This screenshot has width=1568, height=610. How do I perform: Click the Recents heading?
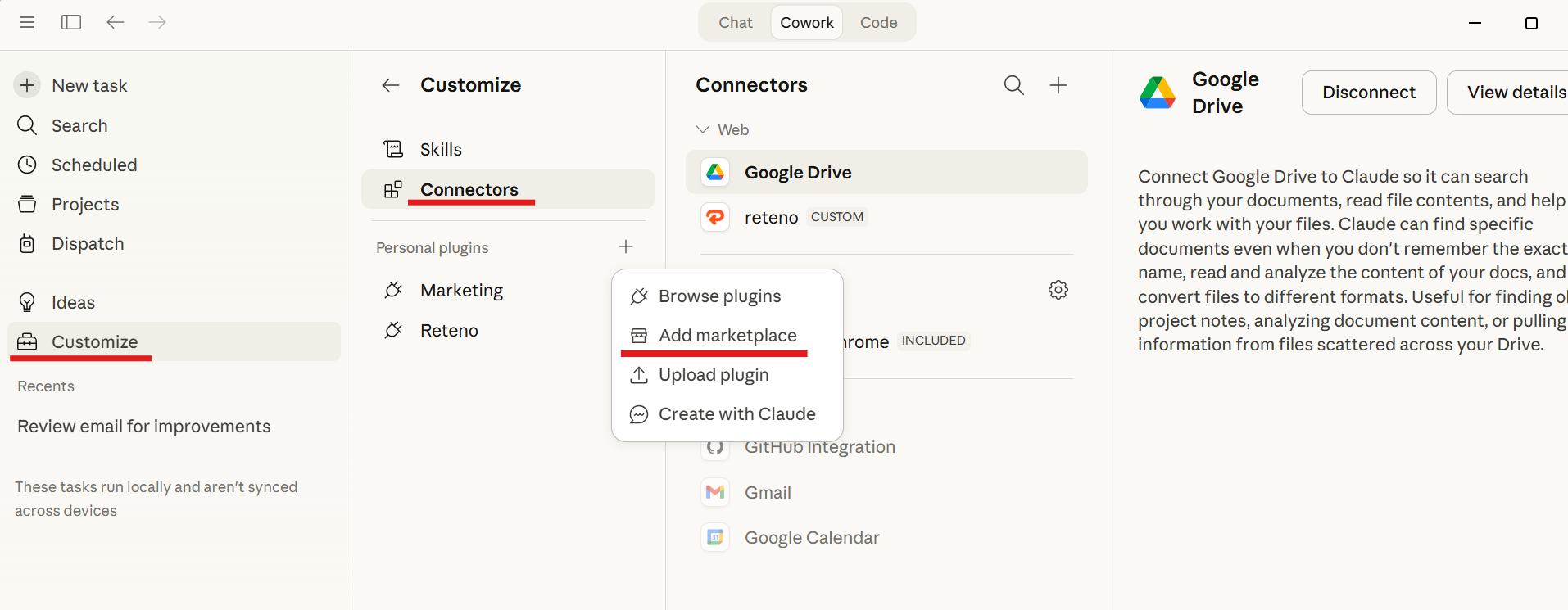pyautogui.click(x=46, y=386)
